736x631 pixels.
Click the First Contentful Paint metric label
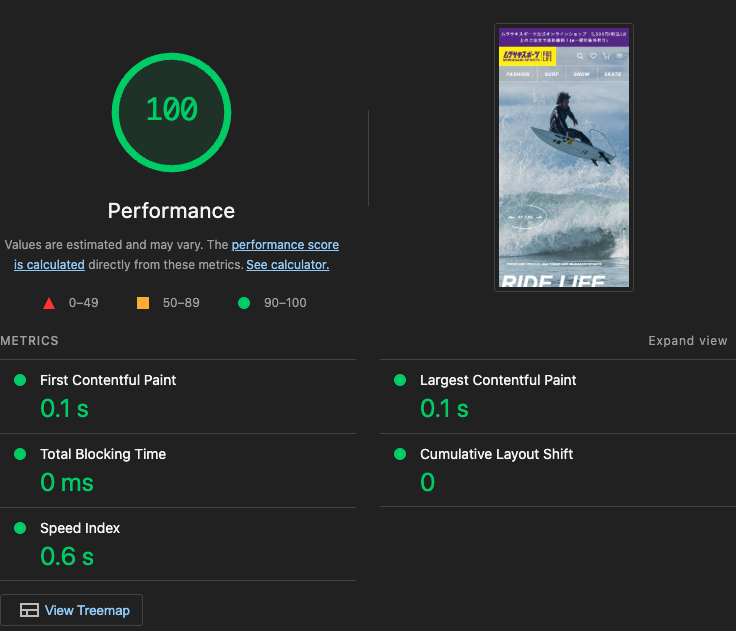click(x=108, y=380)
